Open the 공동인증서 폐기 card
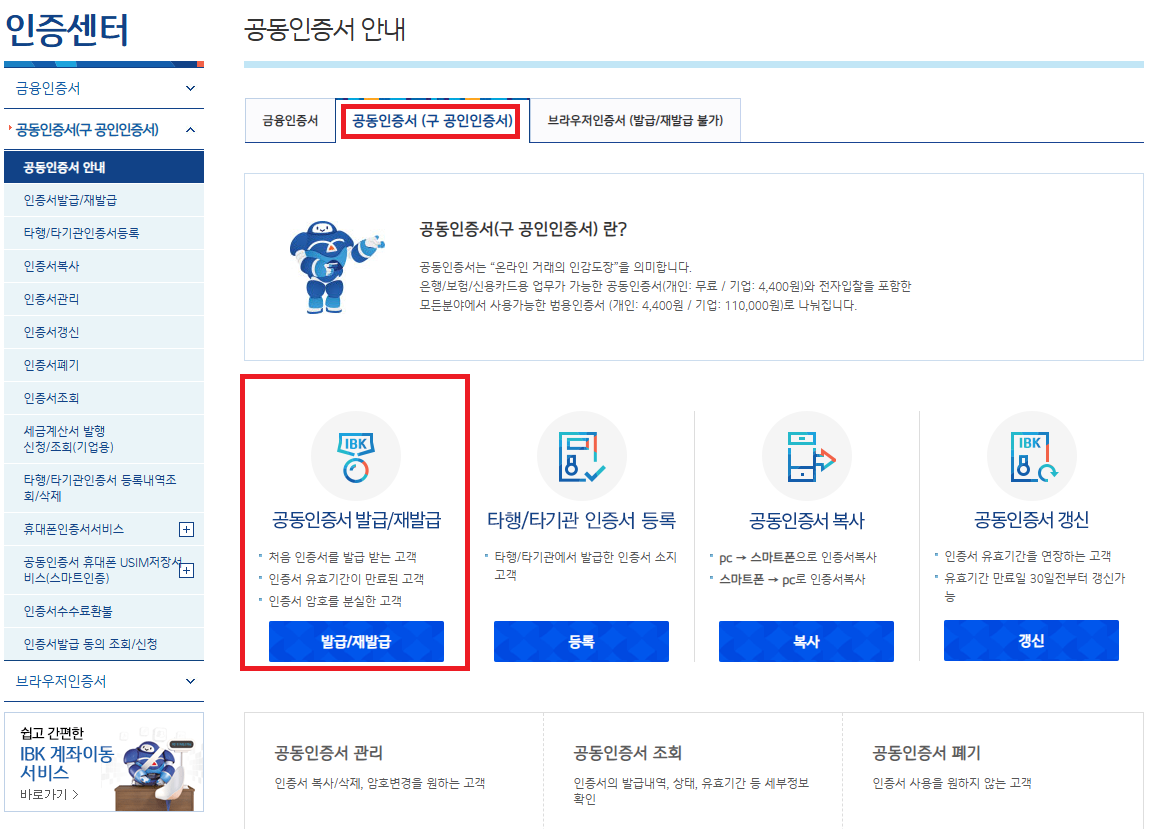This screenshot has height=829, width=1149. coord(993,770)
